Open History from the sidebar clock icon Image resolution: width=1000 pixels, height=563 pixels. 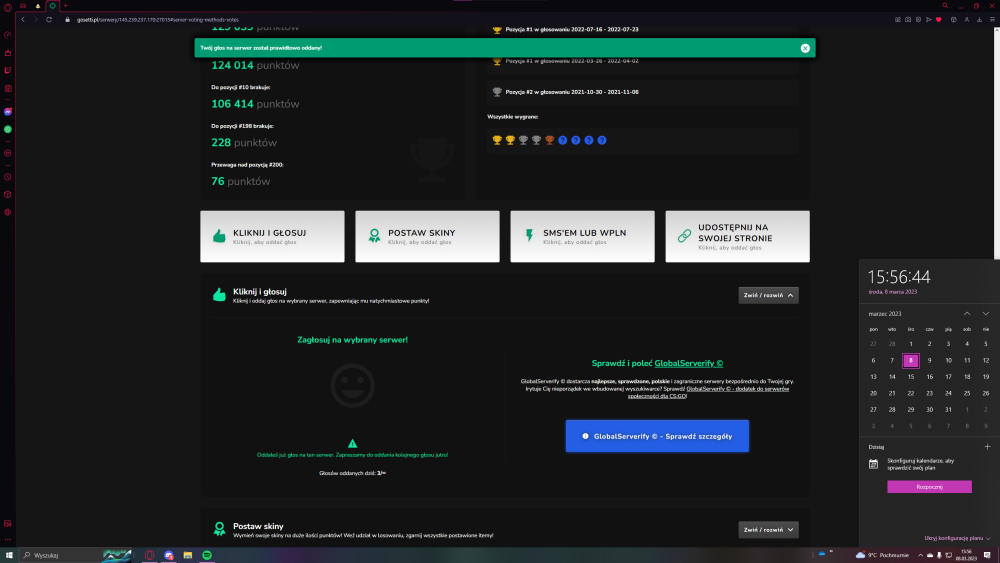[x=8, y=177]
